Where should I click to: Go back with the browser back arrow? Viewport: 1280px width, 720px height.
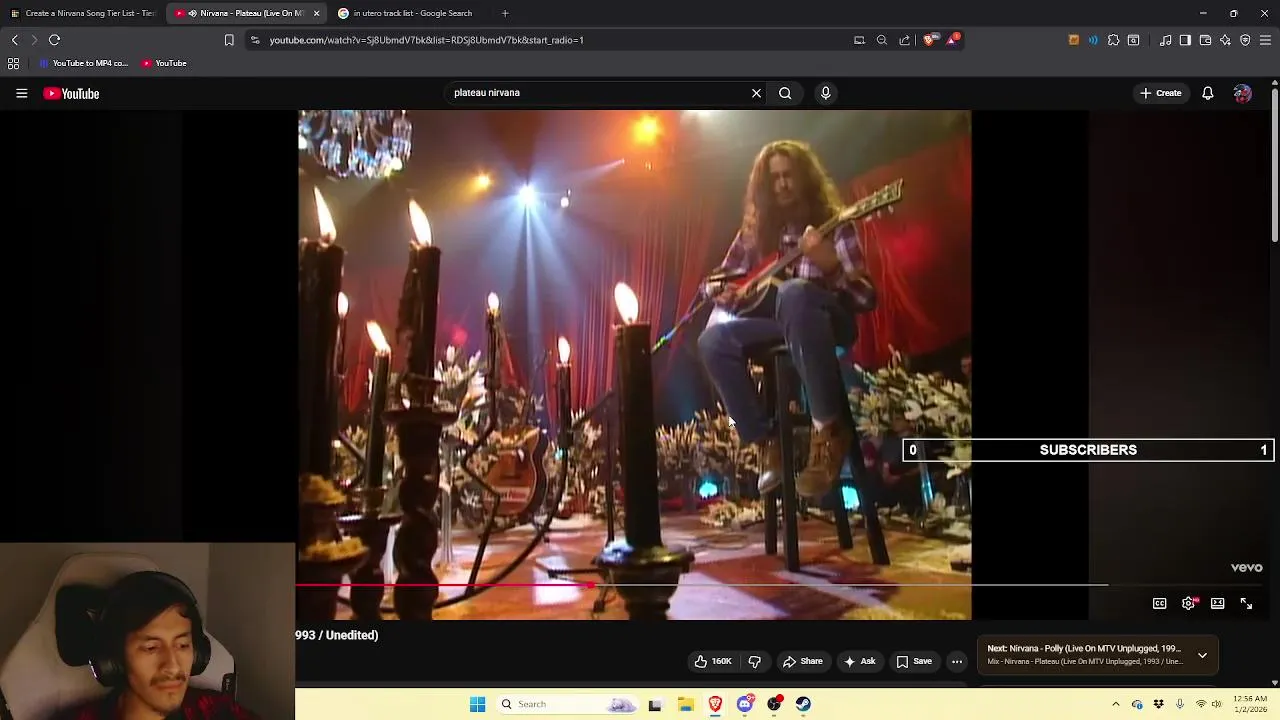[x=14, y=40]
